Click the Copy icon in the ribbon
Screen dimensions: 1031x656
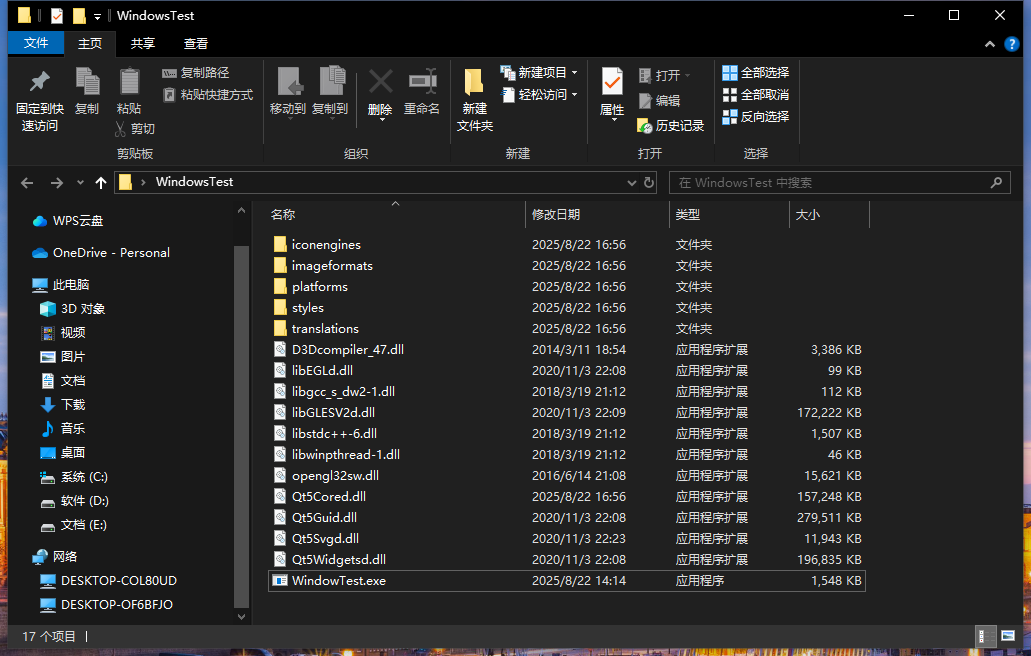(x=87, y=82)
